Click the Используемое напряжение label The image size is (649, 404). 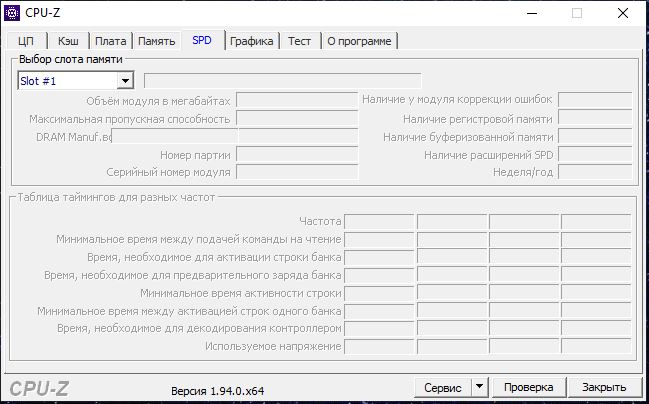273,346
